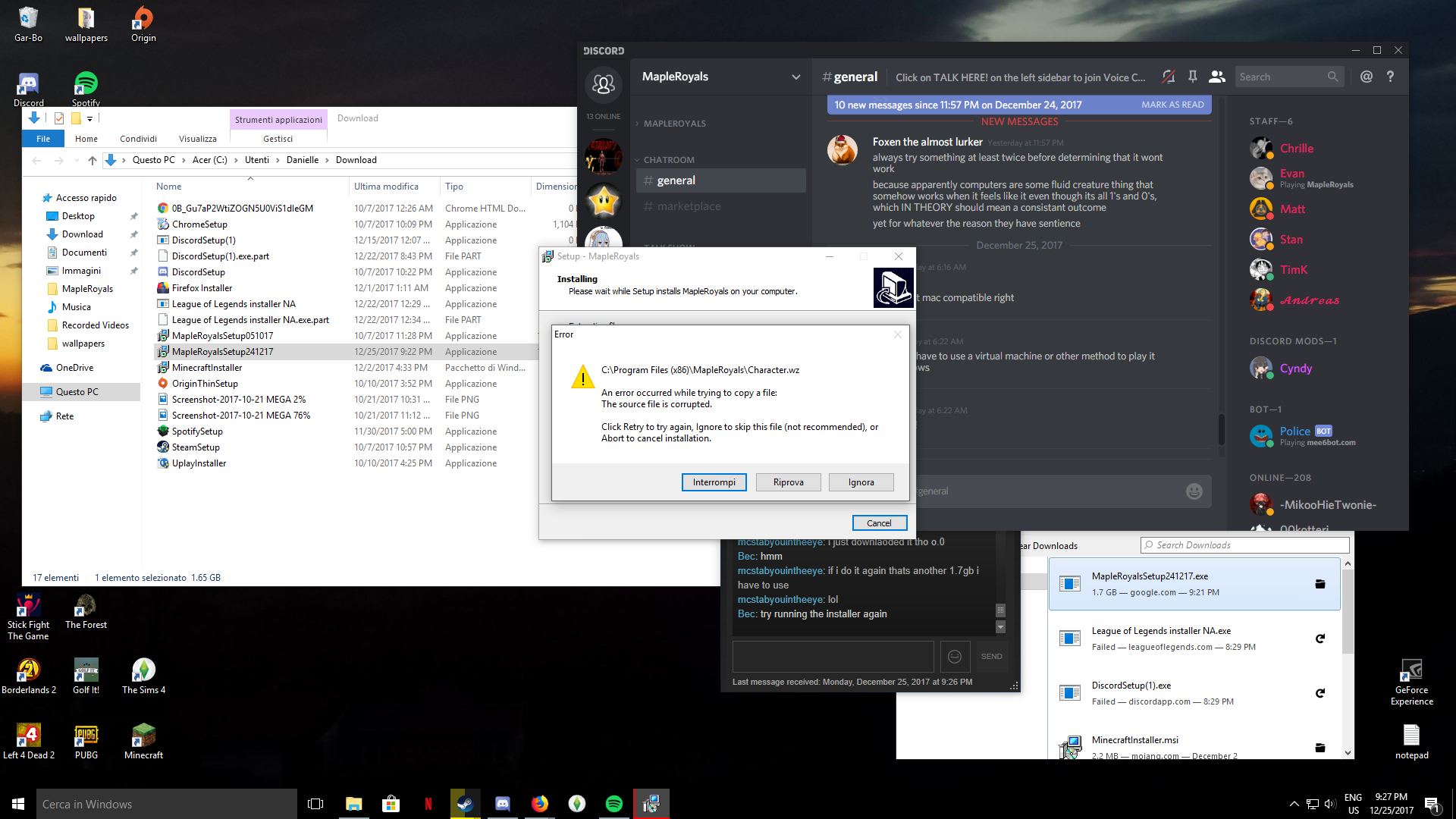Select marketplace channel in Discord
The image size is (1456, 819).
(720, 206)
